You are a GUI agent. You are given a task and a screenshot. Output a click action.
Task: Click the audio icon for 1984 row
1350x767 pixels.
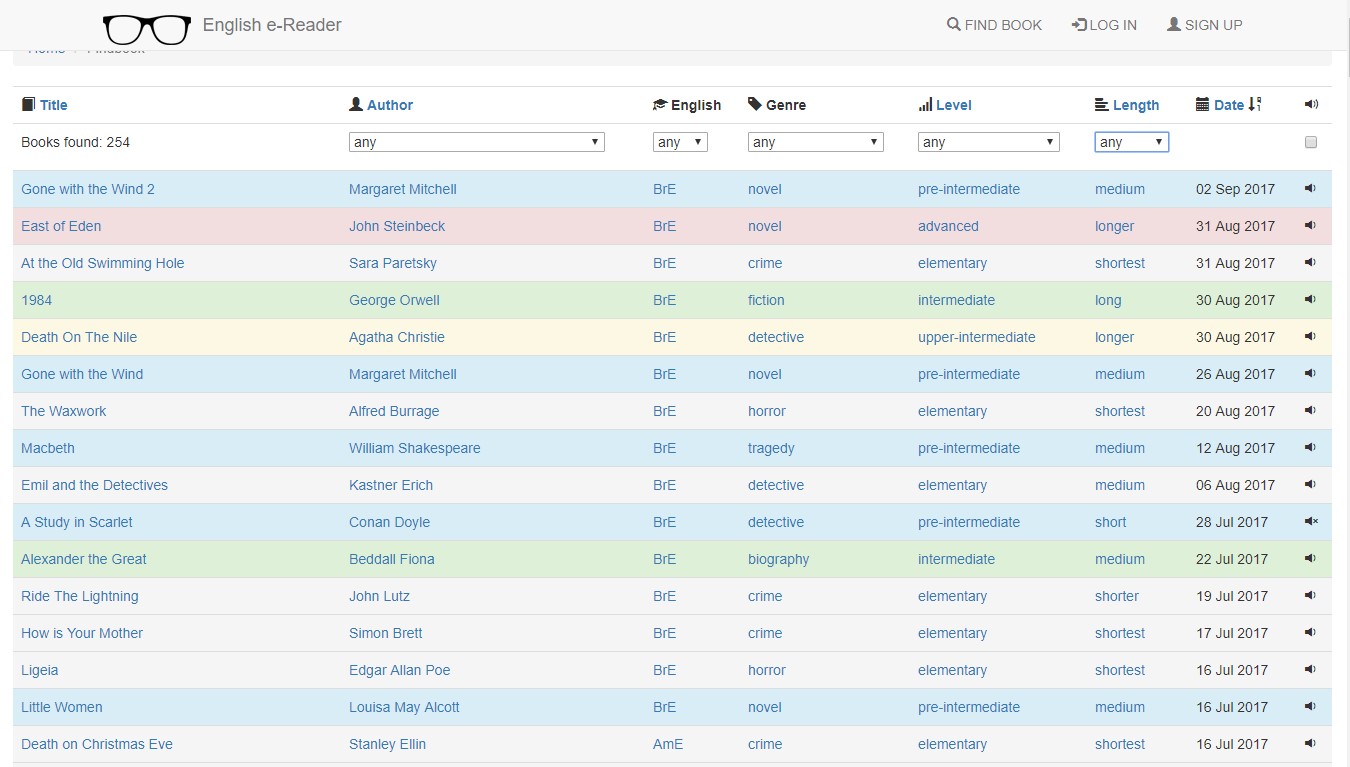point(1310,300)
